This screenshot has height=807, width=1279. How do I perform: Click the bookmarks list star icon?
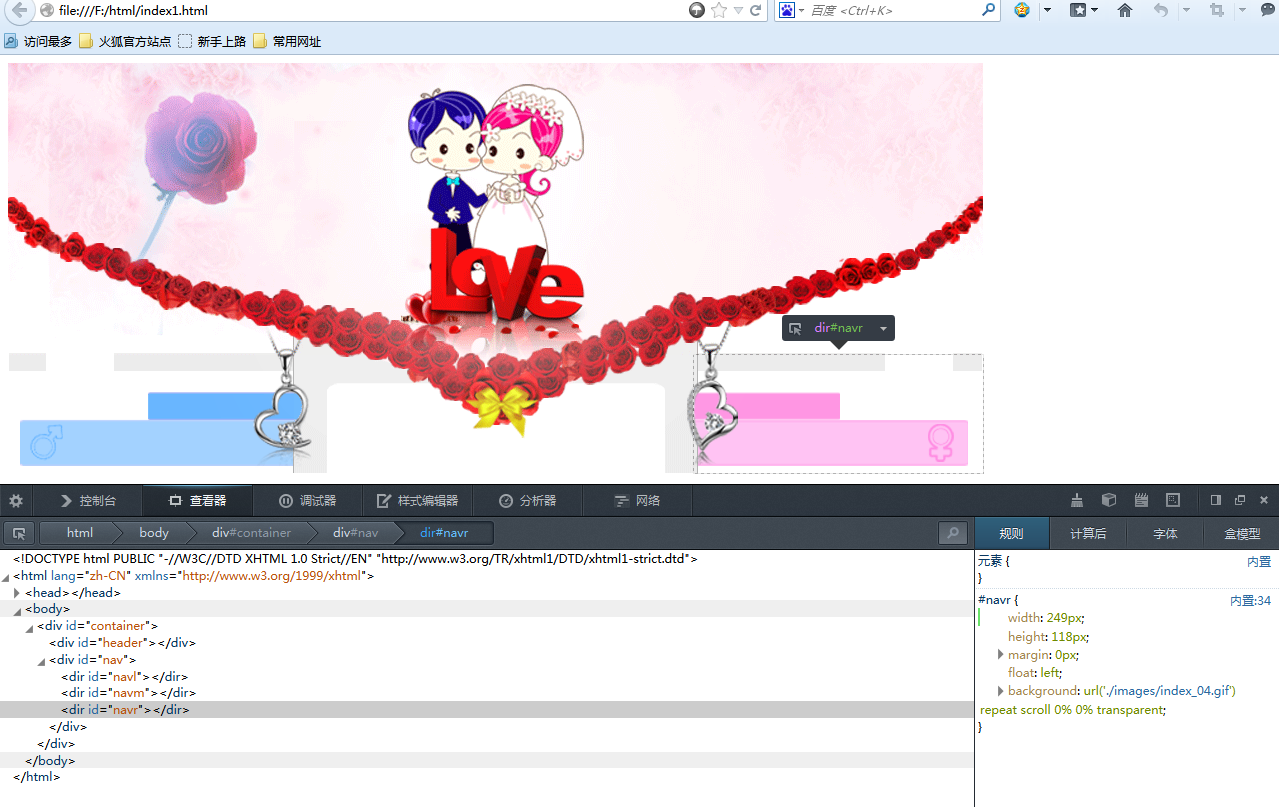[1078, 10]
